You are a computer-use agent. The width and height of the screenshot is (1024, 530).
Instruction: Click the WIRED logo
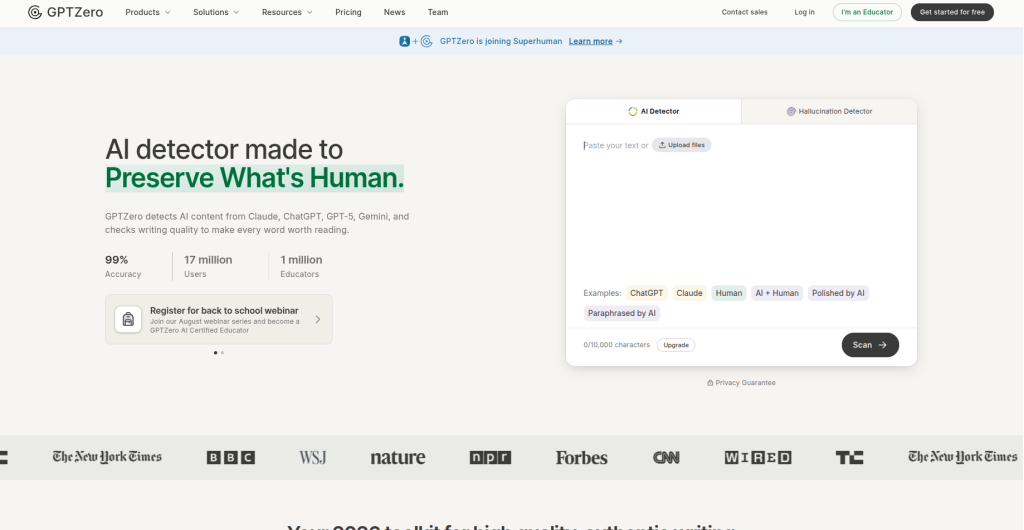[758, 458]
